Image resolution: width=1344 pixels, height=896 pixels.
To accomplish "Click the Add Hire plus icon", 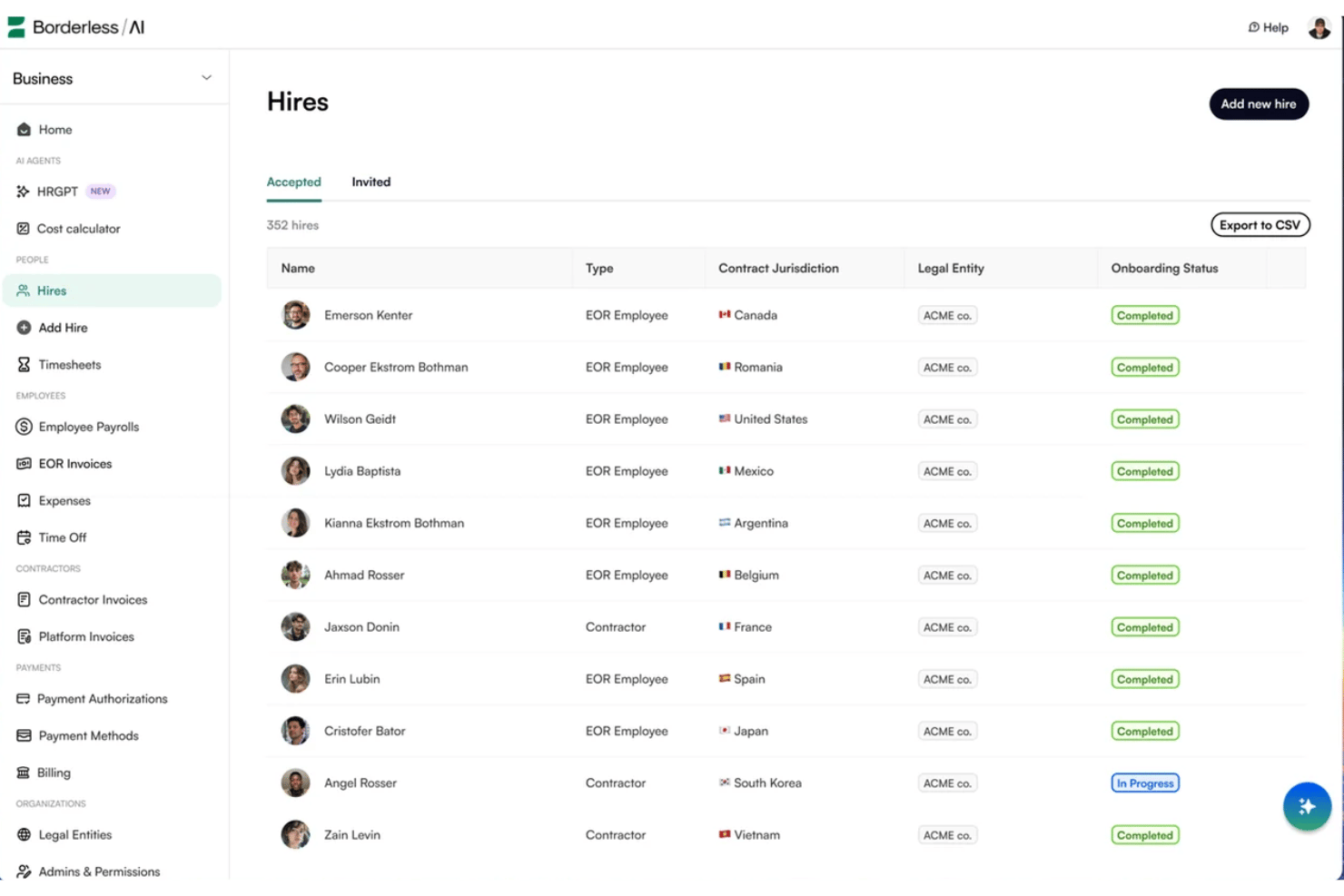I will coord(24,328).
